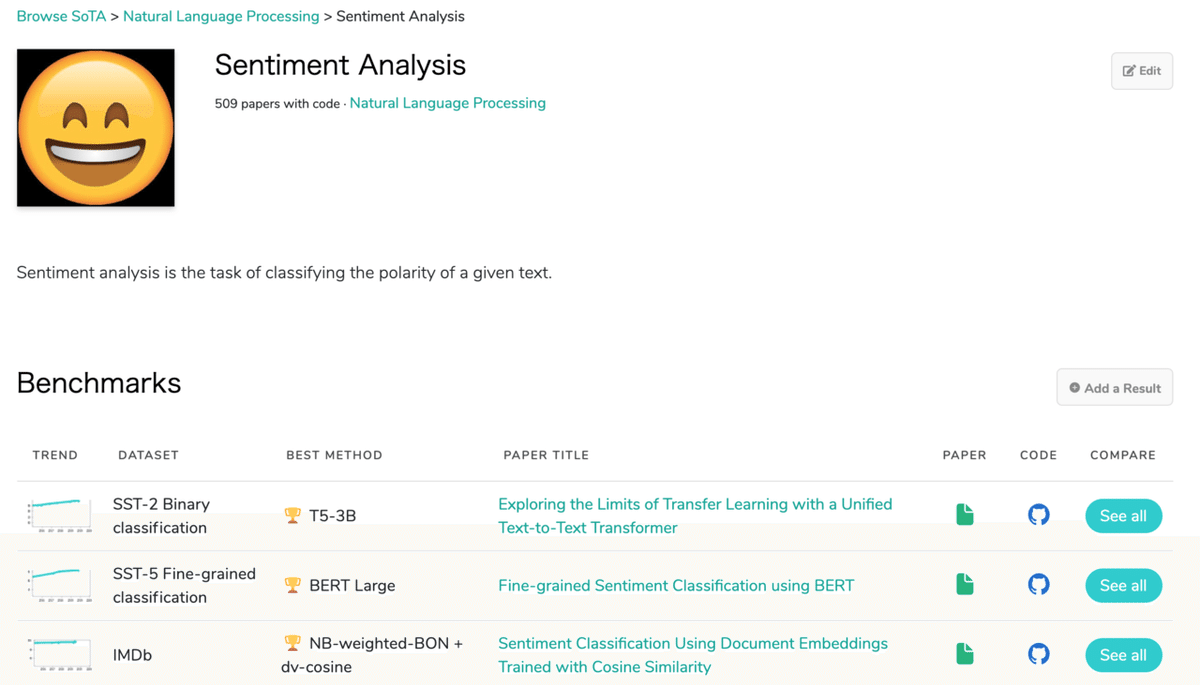The height and width of the screenshot is (685, 1200).
Task: Click the smiling emoji task image
Action: click(96, 128)
